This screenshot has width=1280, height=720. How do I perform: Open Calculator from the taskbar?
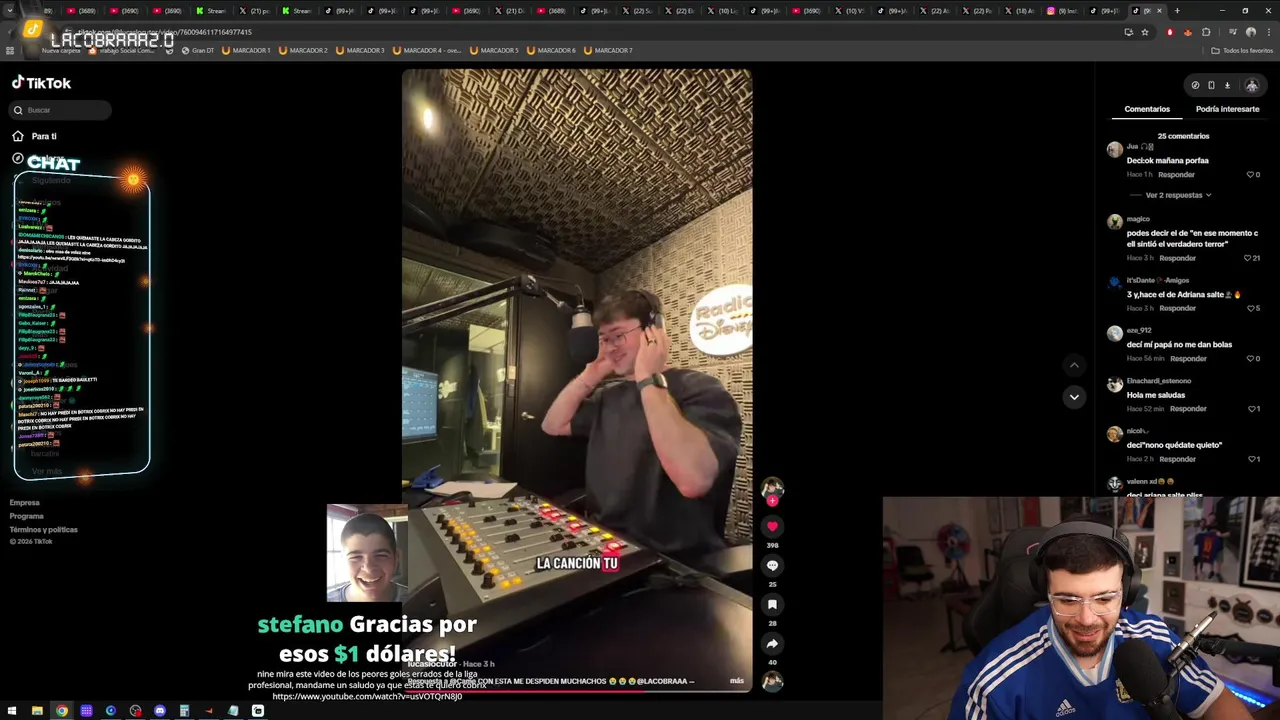coord(184,711)
